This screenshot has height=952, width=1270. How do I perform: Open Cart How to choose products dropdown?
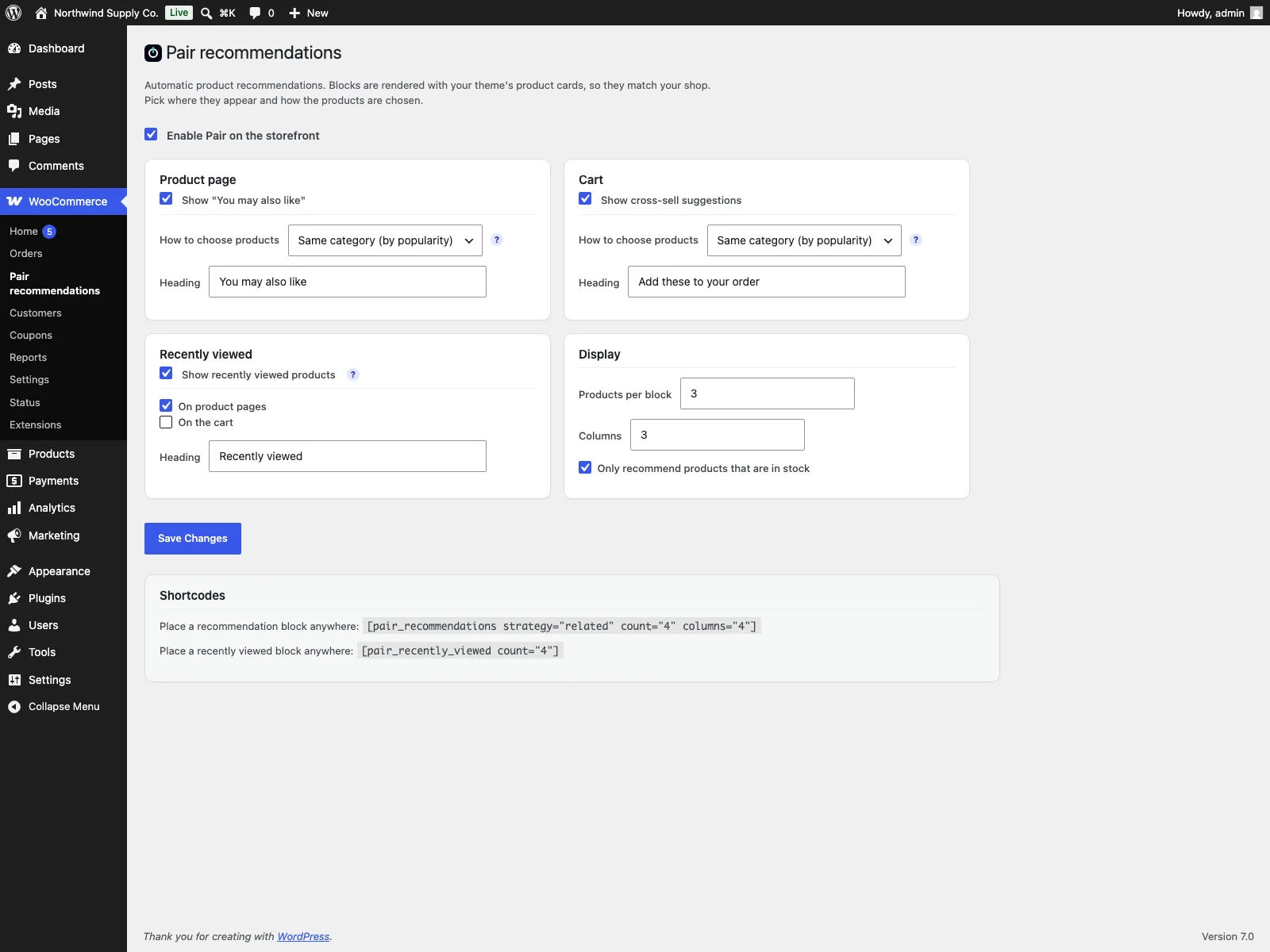[x=804, y=240]
